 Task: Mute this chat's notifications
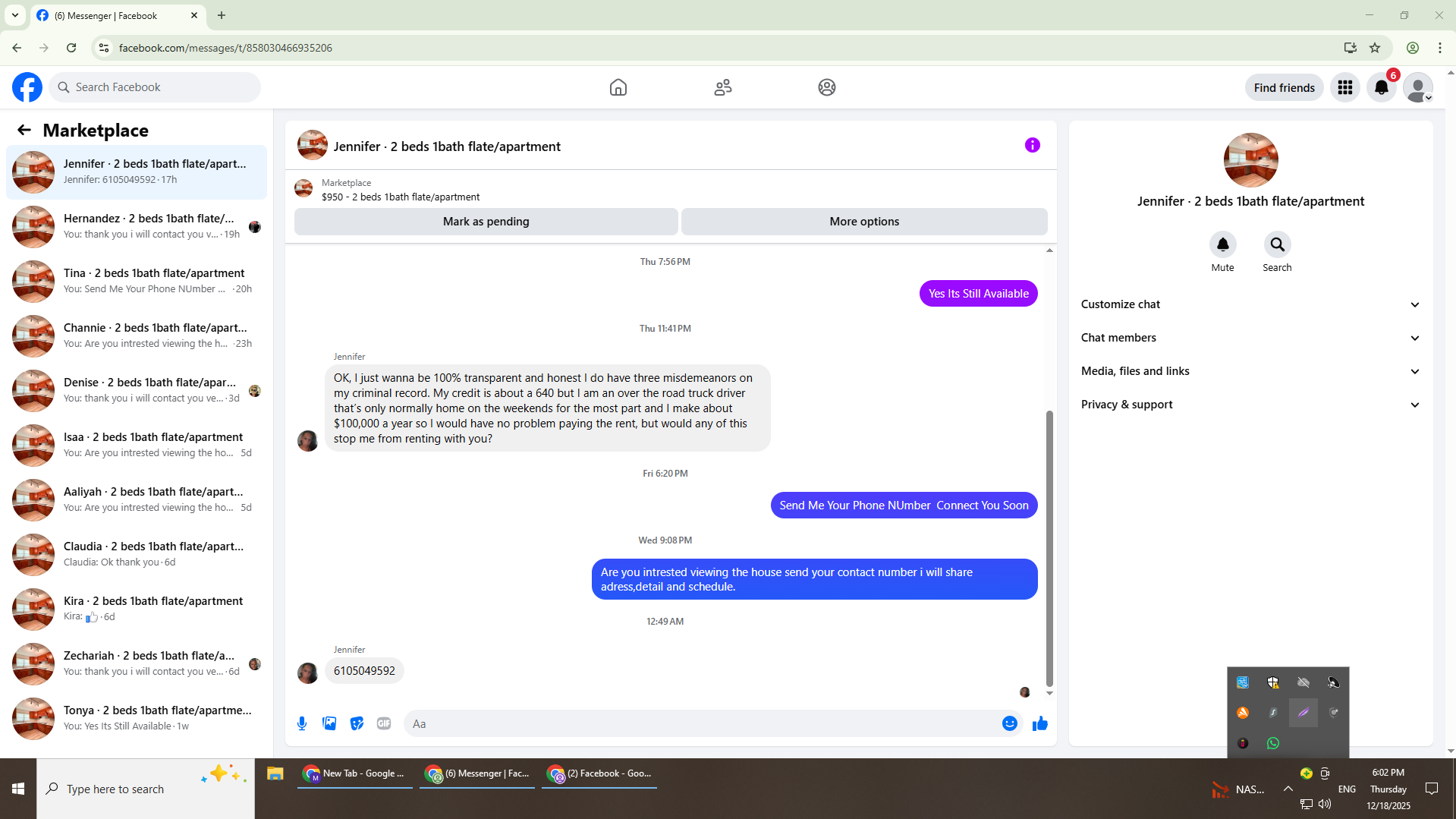[1223, 244]
